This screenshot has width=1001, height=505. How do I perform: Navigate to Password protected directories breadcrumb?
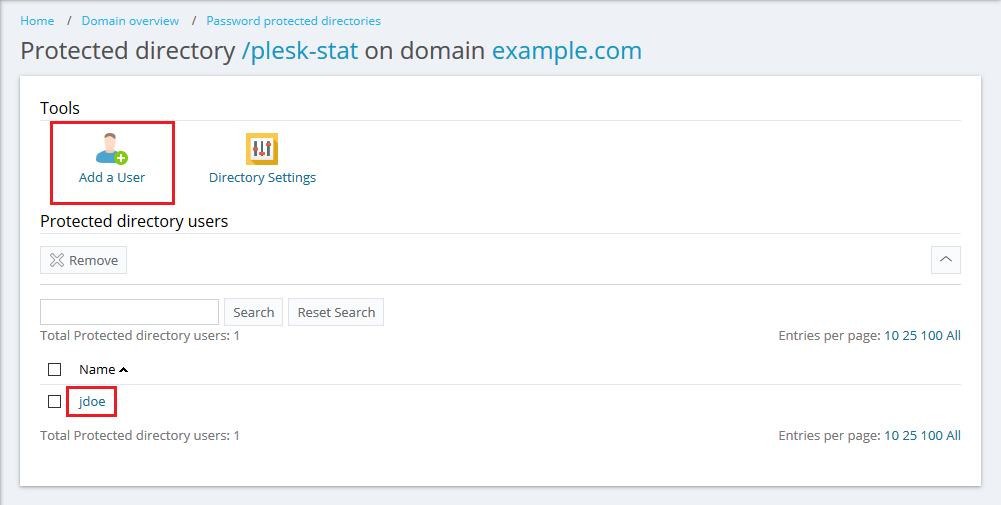(x=293, y=21)
